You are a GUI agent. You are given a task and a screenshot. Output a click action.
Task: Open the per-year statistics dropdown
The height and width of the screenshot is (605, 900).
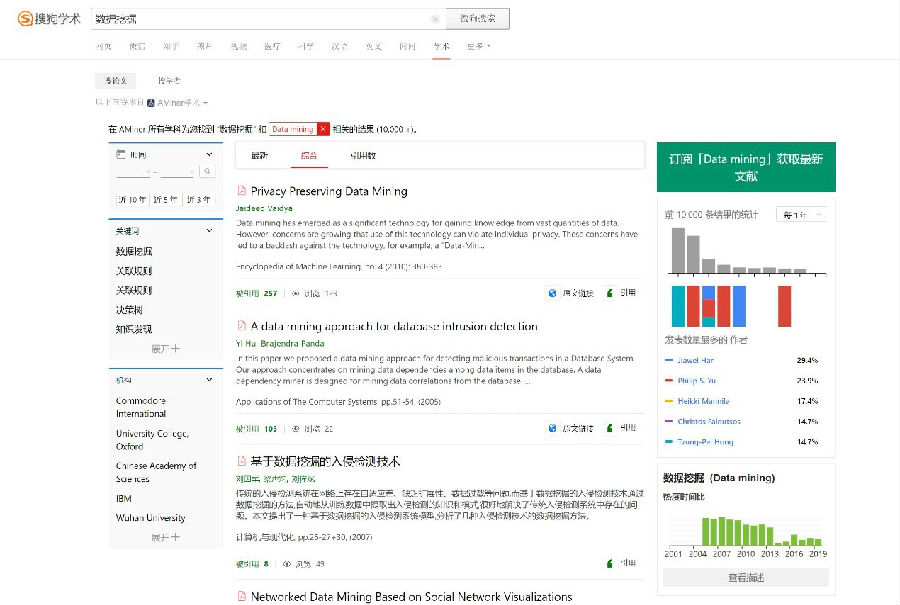pos(803,215)
